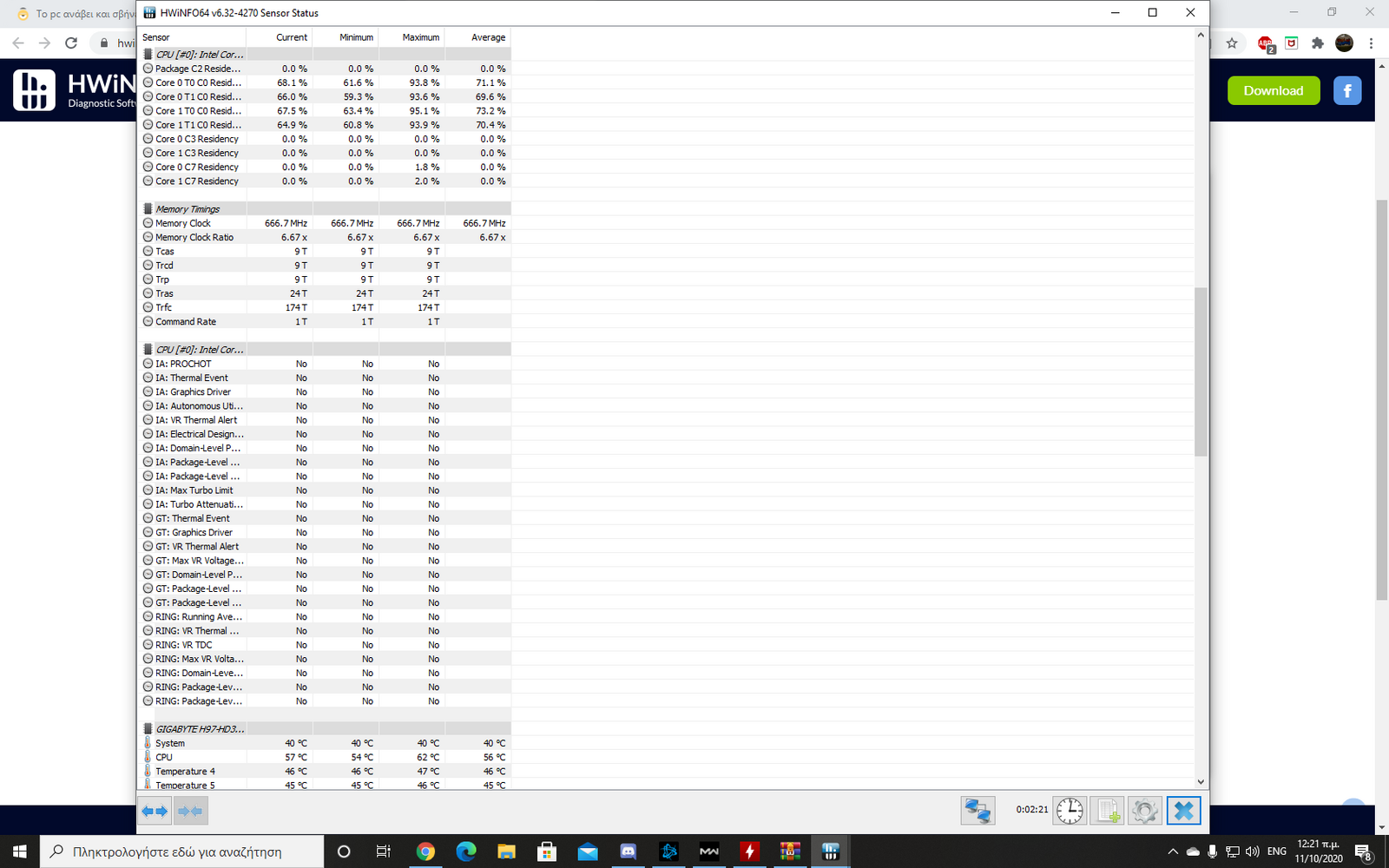
Task: Click the ENG language indicator
Action: coord(1277,852)
